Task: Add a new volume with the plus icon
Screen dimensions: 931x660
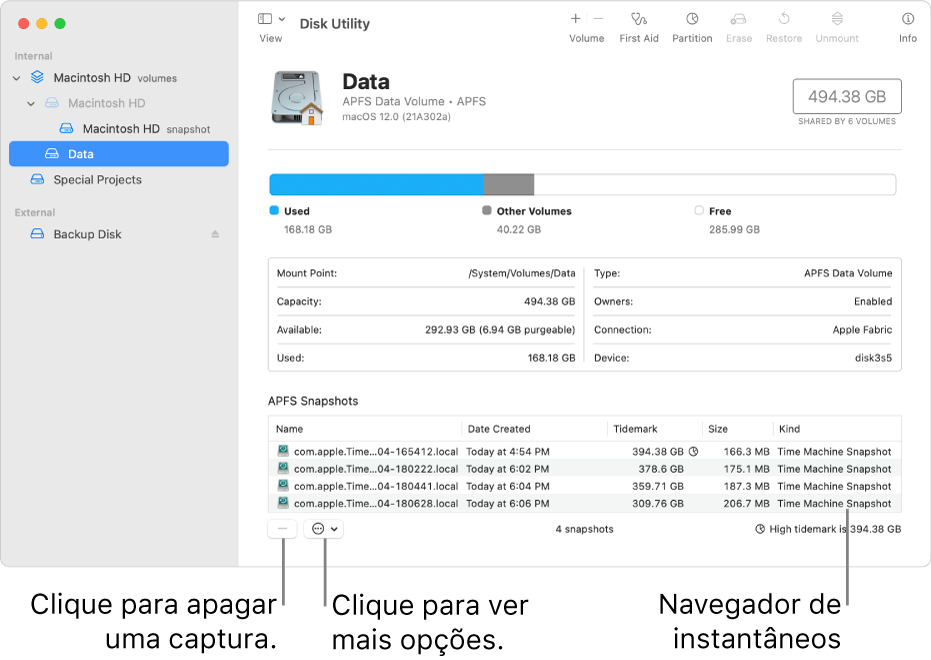Action: 575,18
